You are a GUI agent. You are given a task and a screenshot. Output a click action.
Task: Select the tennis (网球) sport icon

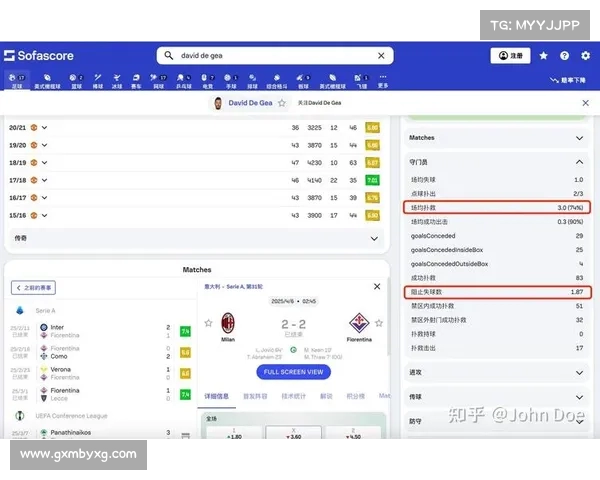[158, 81]
